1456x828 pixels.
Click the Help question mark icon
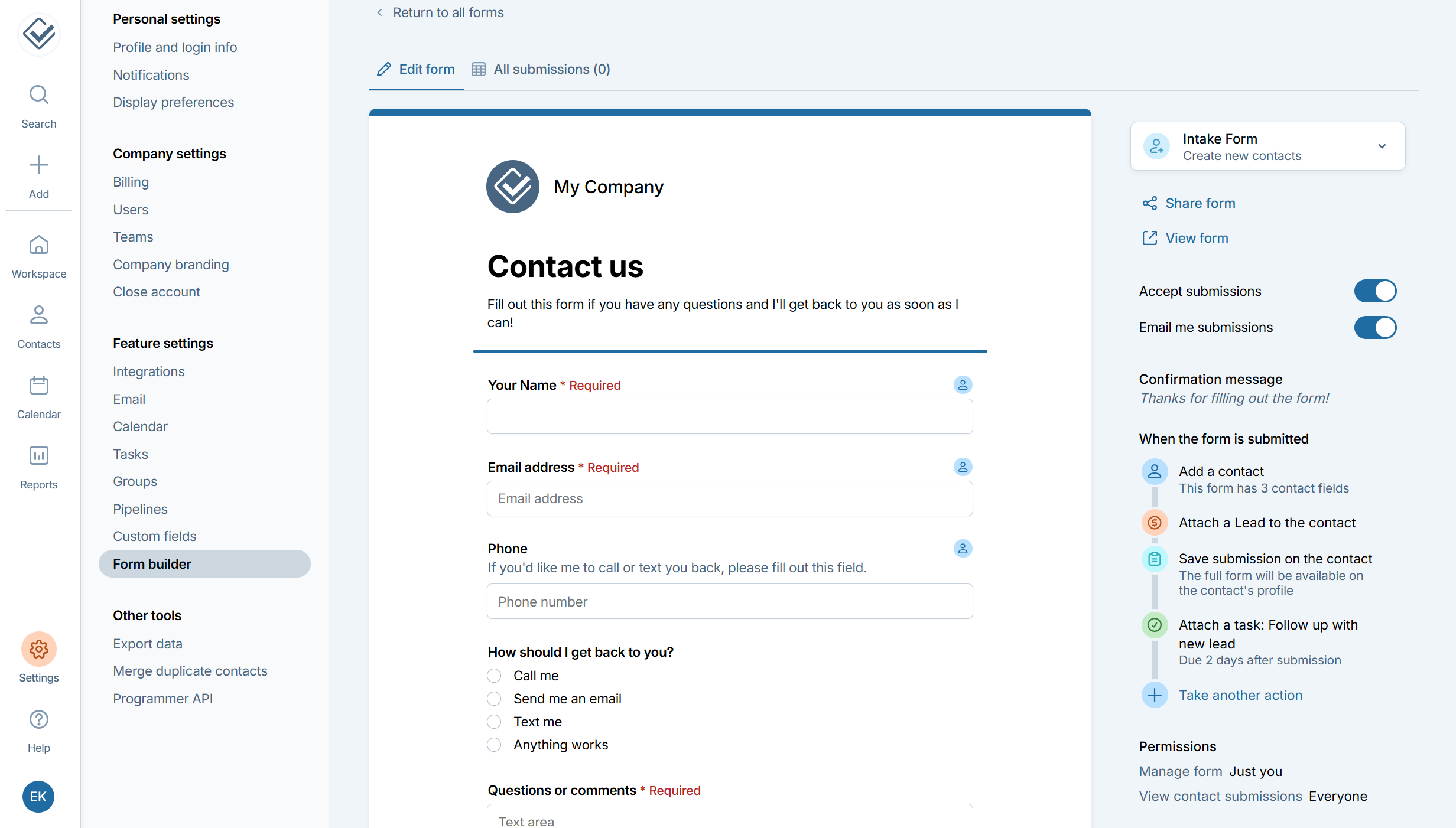pyautogui.click(x=39, y=720)
